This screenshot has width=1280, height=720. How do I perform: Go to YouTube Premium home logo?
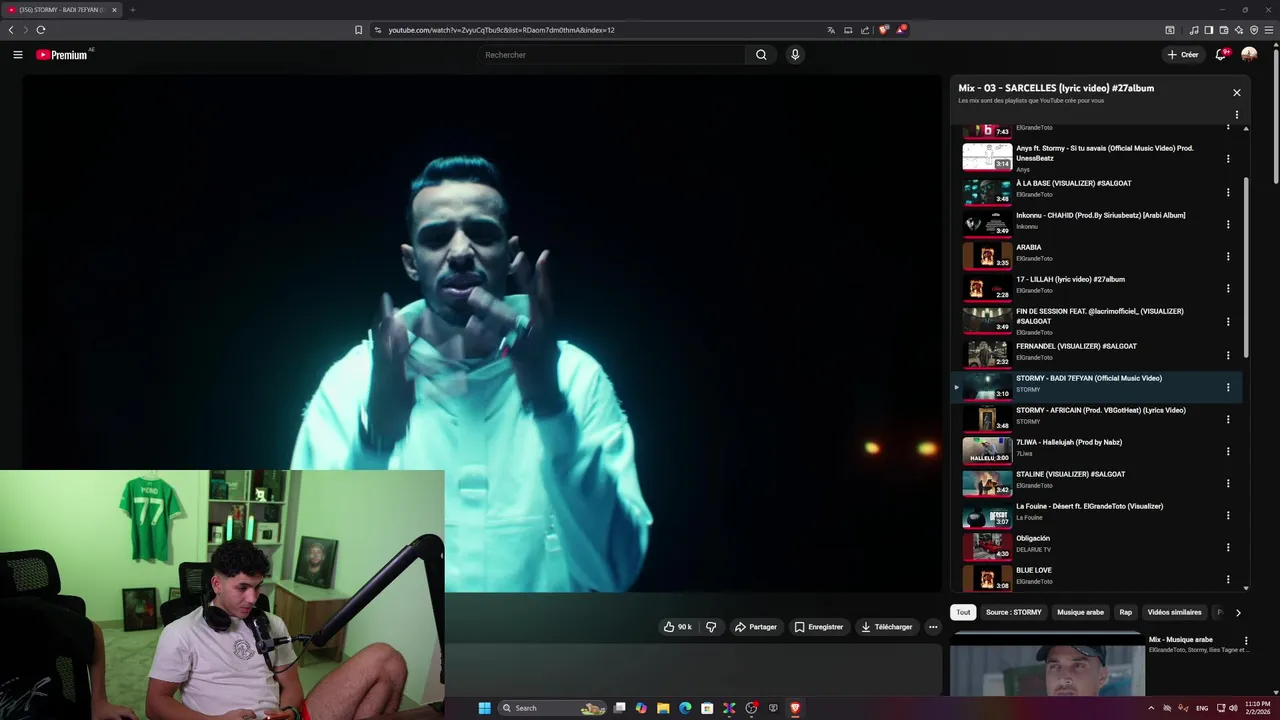[x=63, y=55]
